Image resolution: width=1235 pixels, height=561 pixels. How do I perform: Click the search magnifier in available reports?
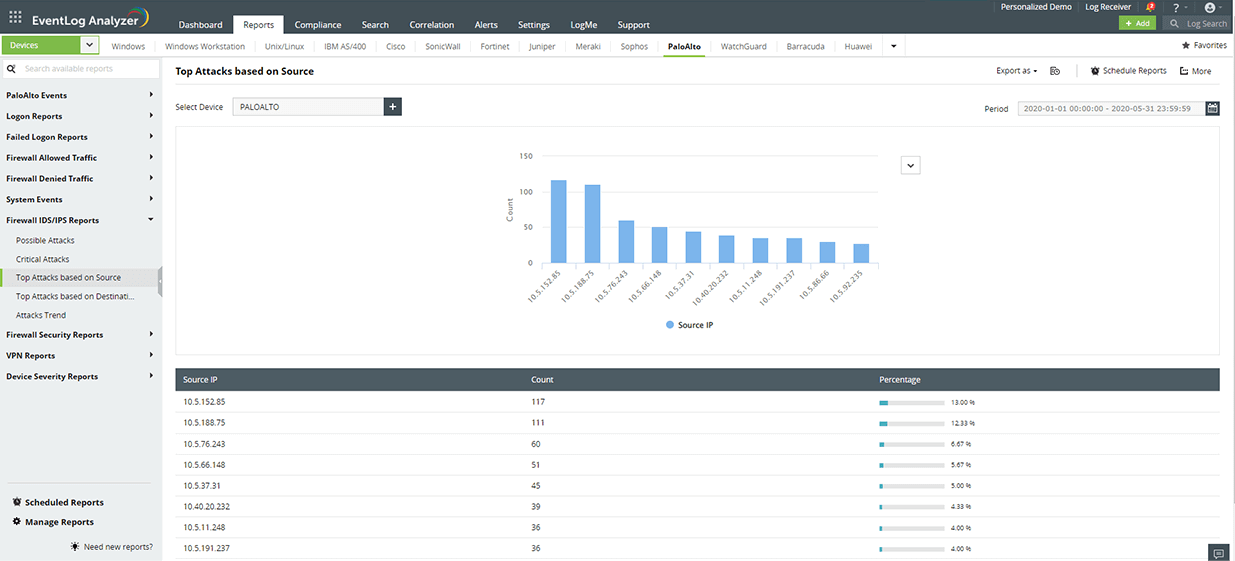[11, 69]
